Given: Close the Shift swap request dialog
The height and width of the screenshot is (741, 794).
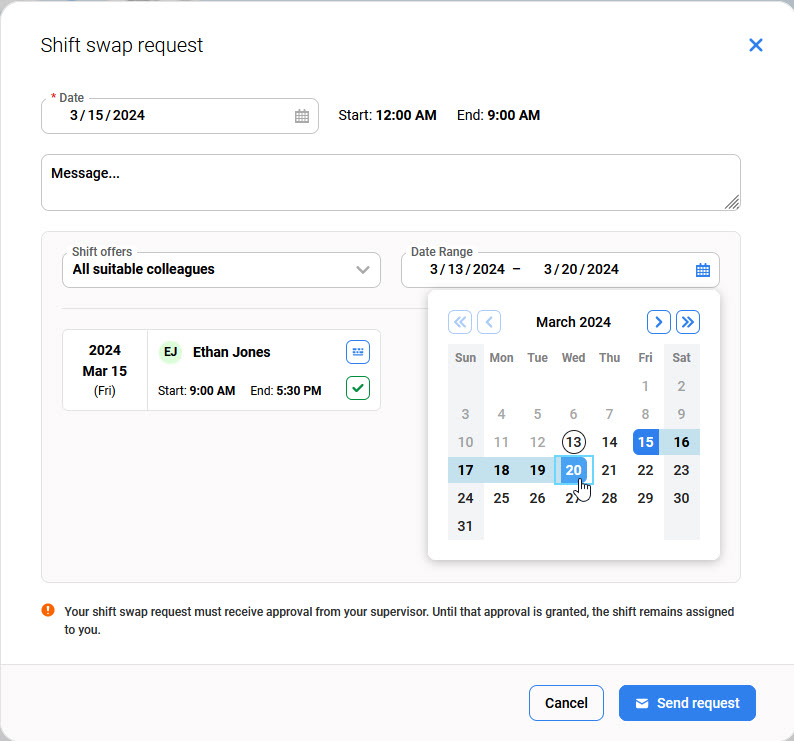Looking at the screenshot, I should (x=756, y=45).
